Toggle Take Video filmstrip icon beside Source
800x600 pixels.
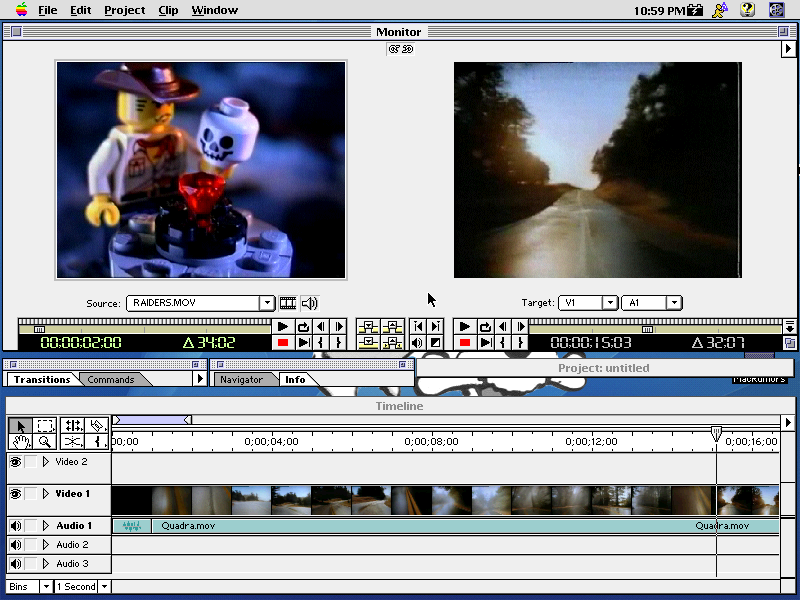click(x=288, y=304)
